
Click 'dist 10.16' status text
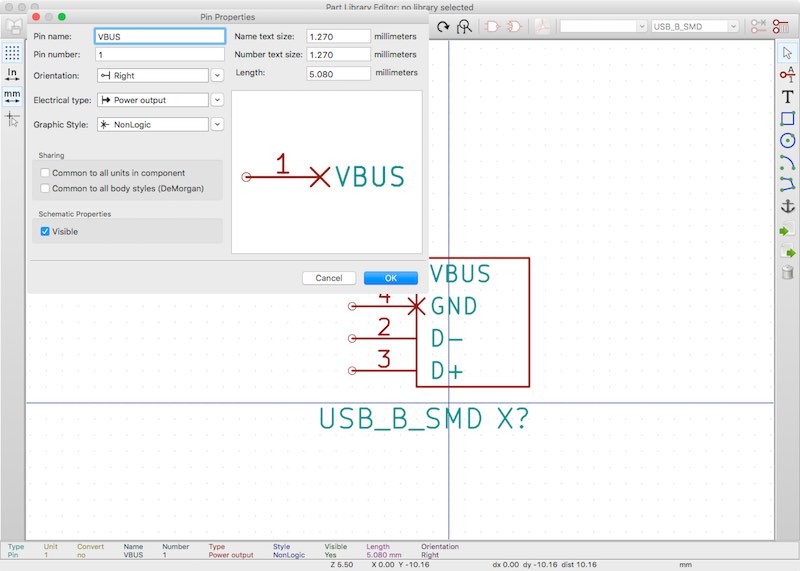tap(579, 564)
